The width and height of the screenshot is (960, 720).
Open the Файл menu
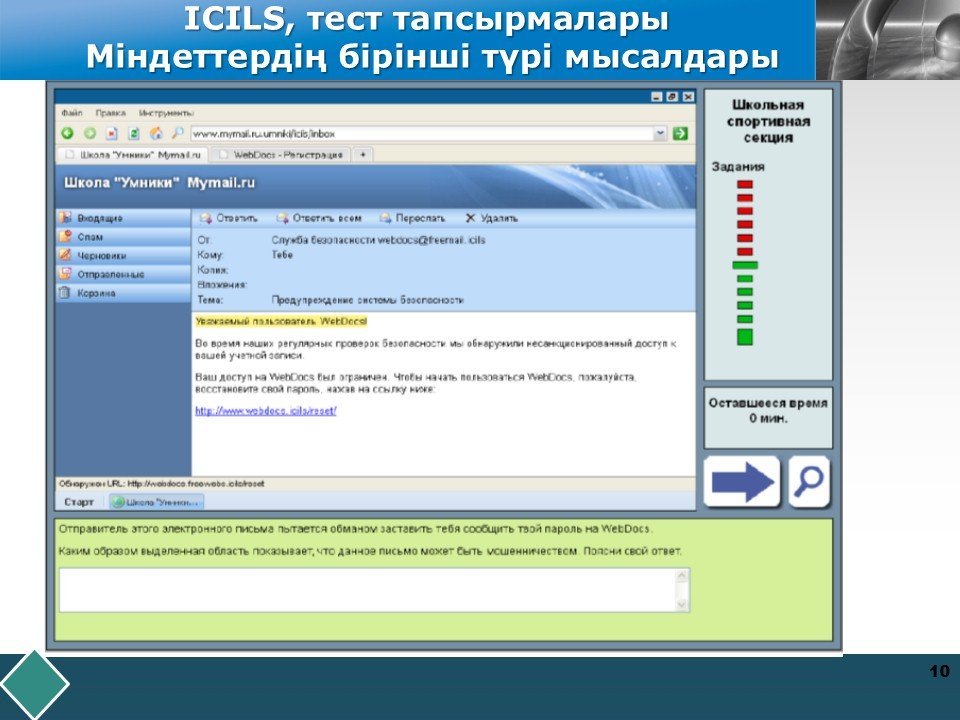(70, 113)
